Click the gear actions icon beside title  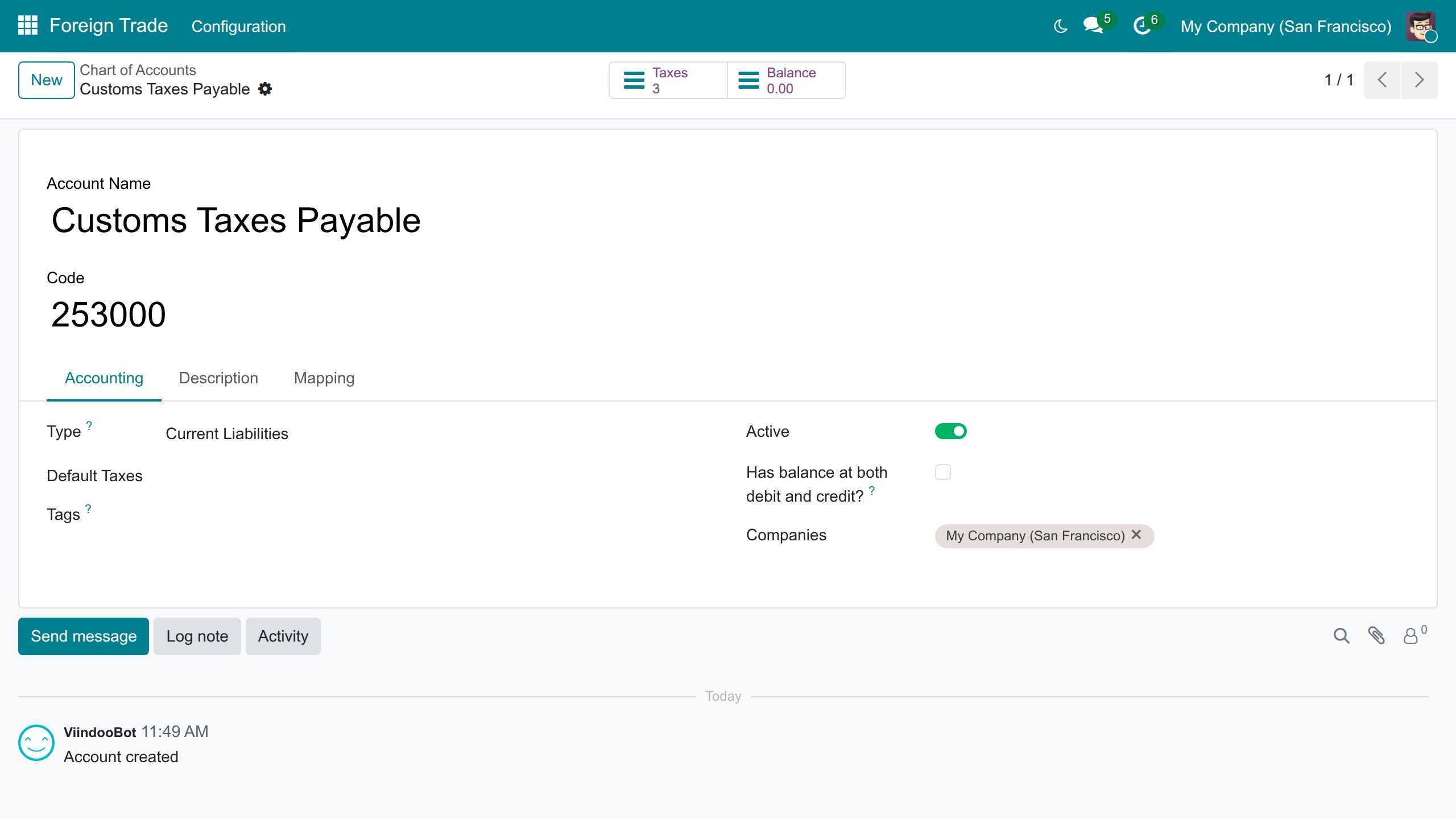click(265, 89)
